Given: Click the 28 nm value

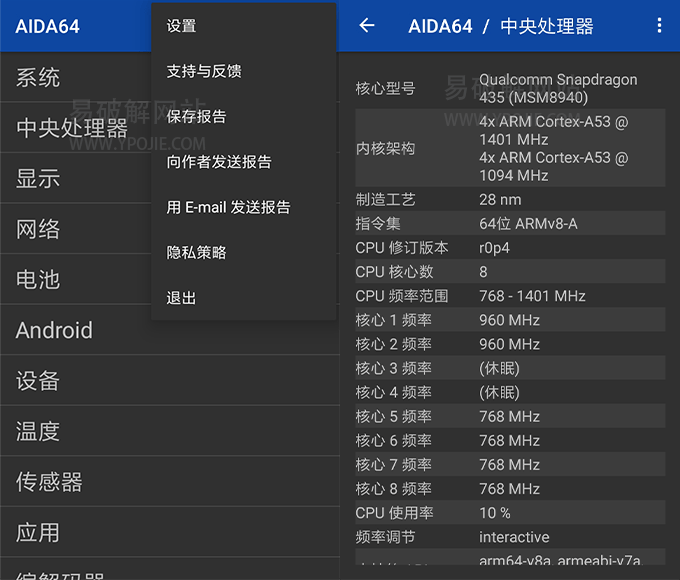Looking at the screenshot, I should [x=500, y=200].
